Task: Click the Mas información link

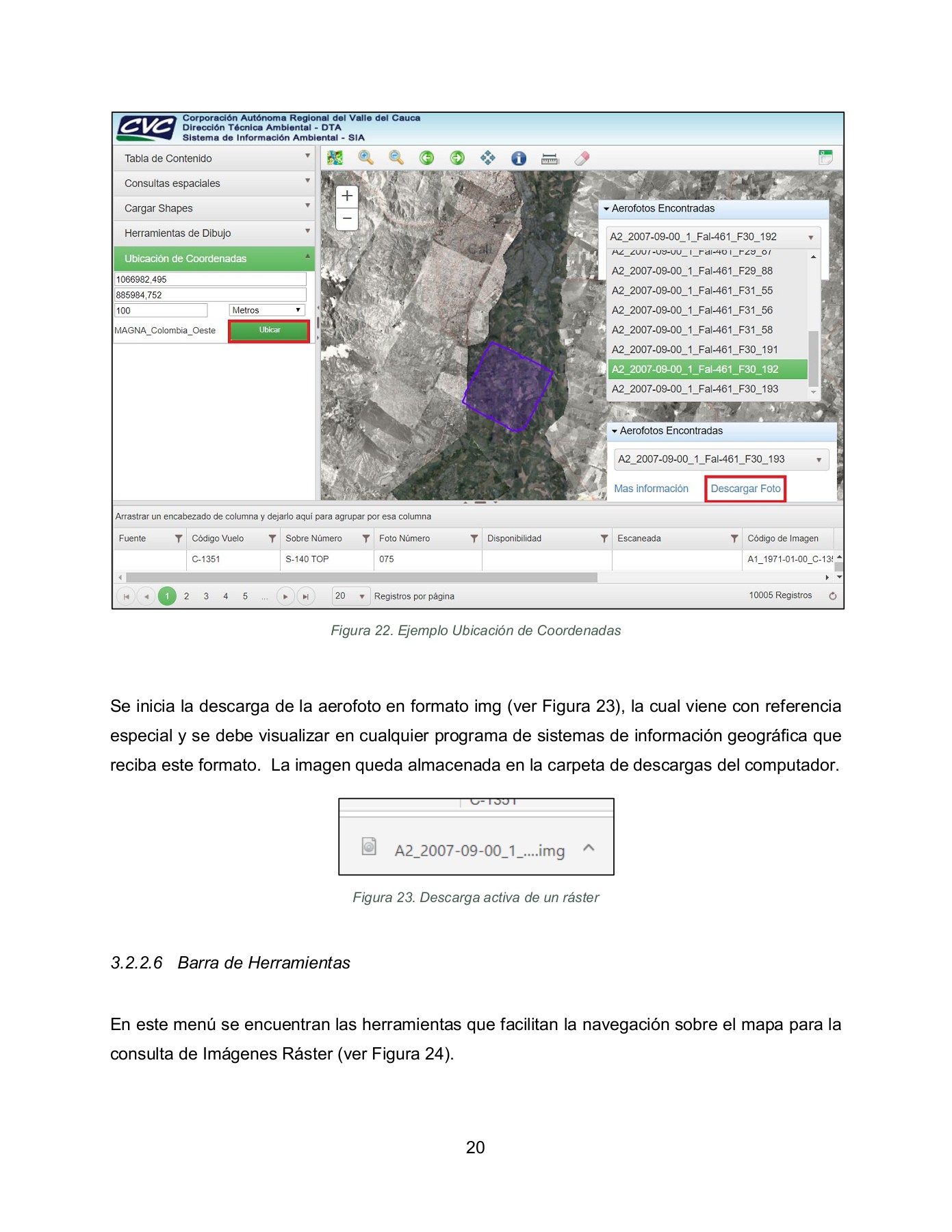Action: [x=651, y=489]
